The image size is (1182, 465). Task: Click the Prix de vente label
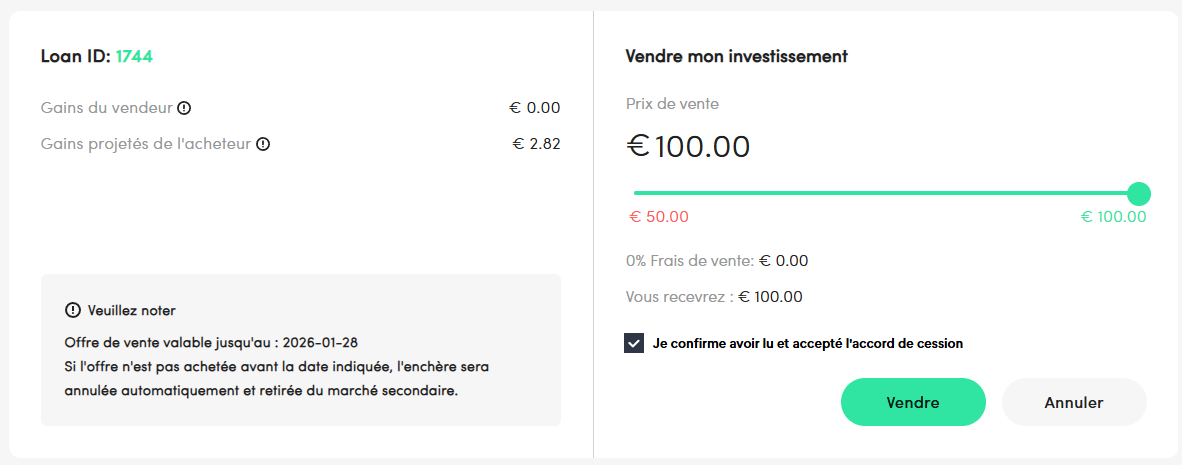coord(672,103)
